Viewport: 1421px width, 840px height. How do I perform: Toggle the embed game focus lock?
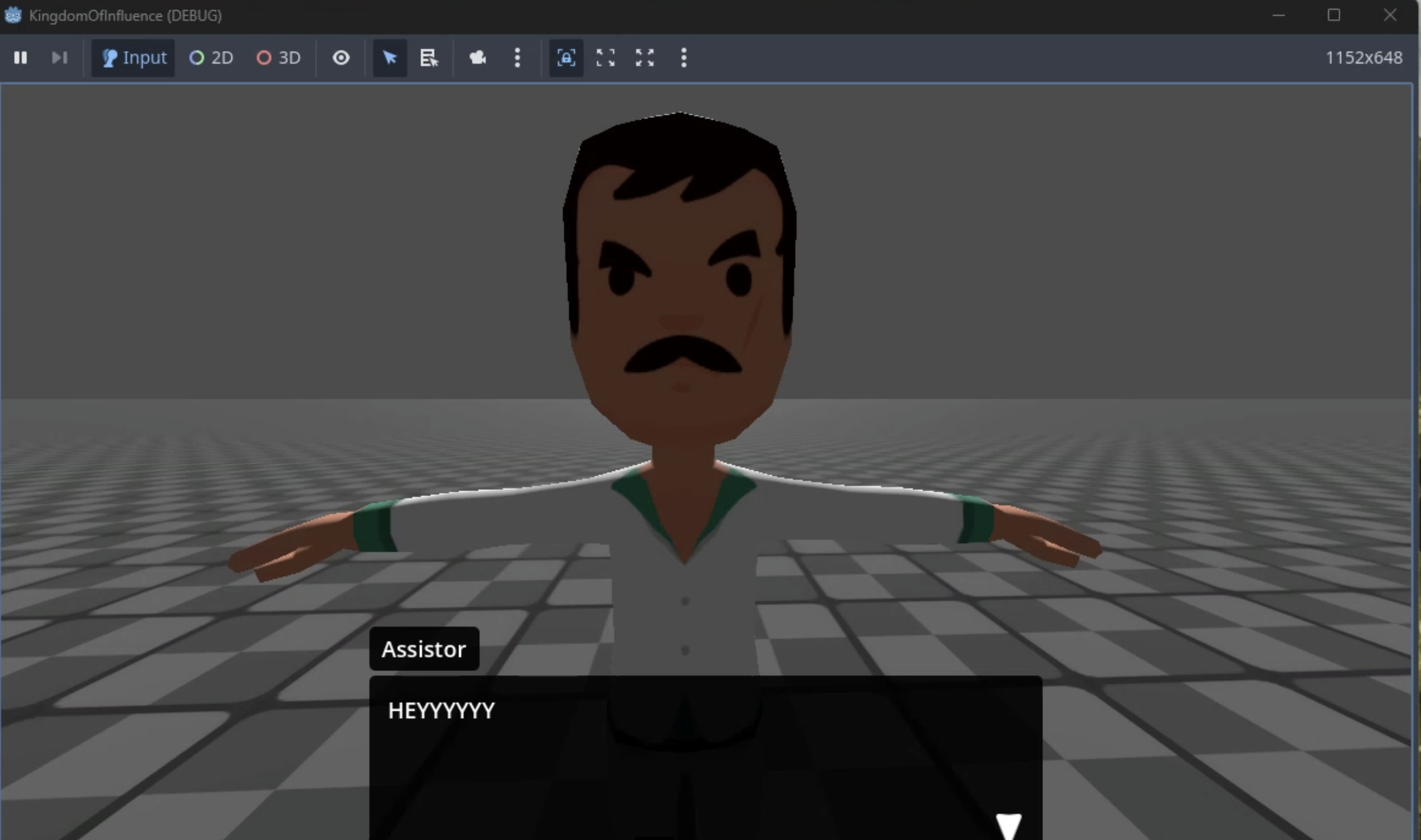[x=566, y=57]
